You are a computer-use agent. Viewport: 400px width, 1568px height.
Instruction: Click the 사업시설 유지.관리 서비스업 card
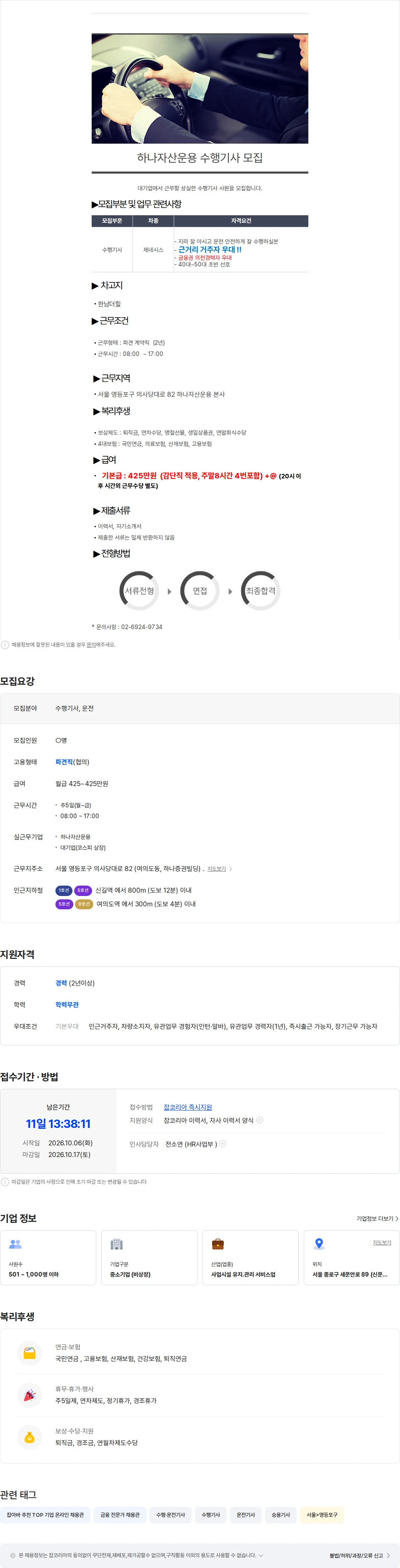[250, 1257]
